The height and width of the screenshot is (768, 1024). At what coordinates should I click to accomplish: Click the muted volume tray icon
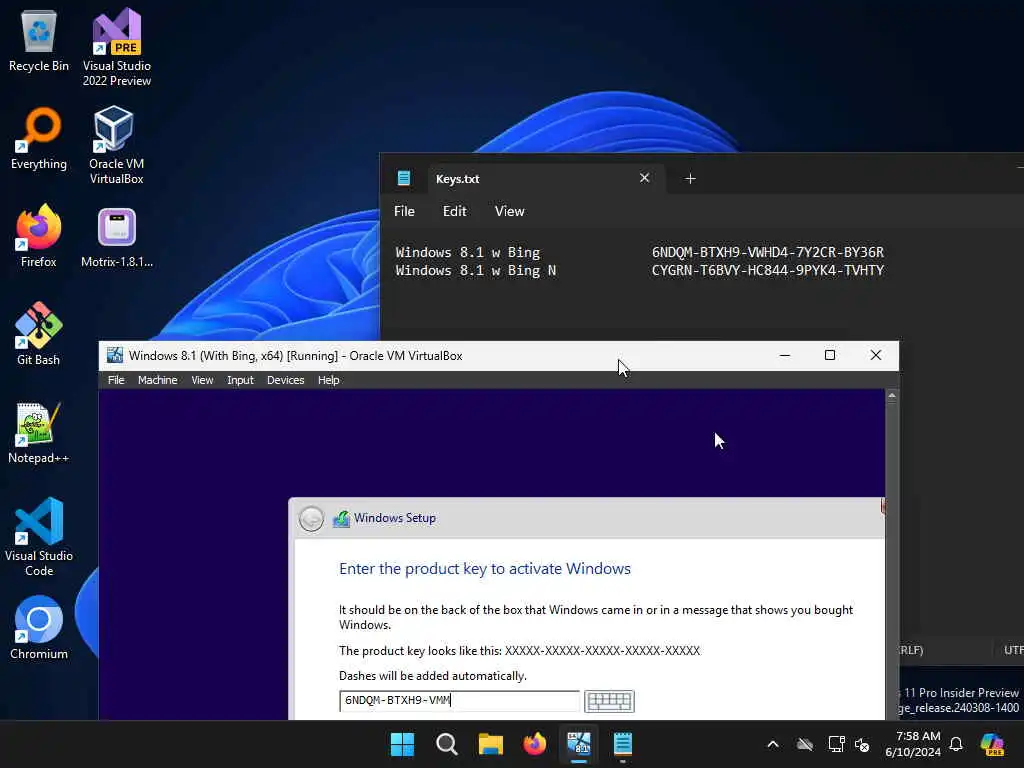click(862, 744)
